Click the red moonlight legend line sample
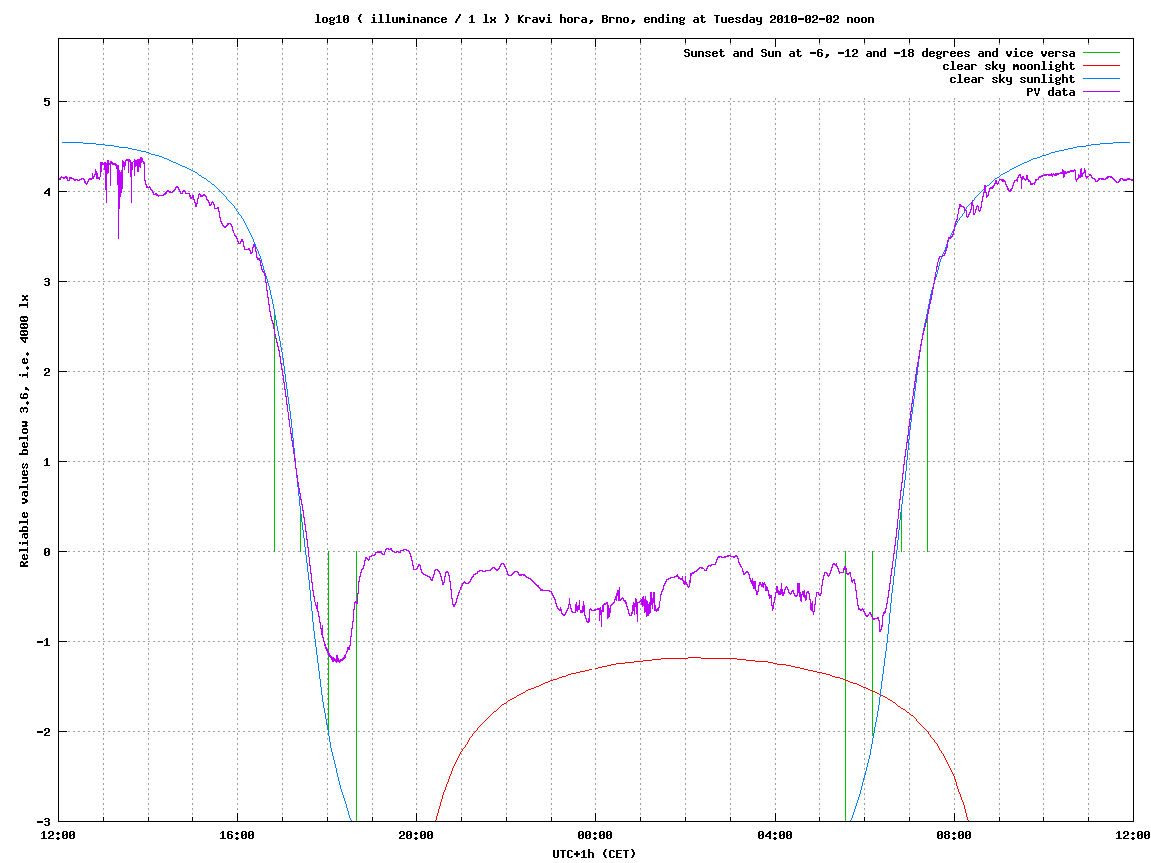The width and height of the screenshot is (1151, 863). [x=1101, y=66]
